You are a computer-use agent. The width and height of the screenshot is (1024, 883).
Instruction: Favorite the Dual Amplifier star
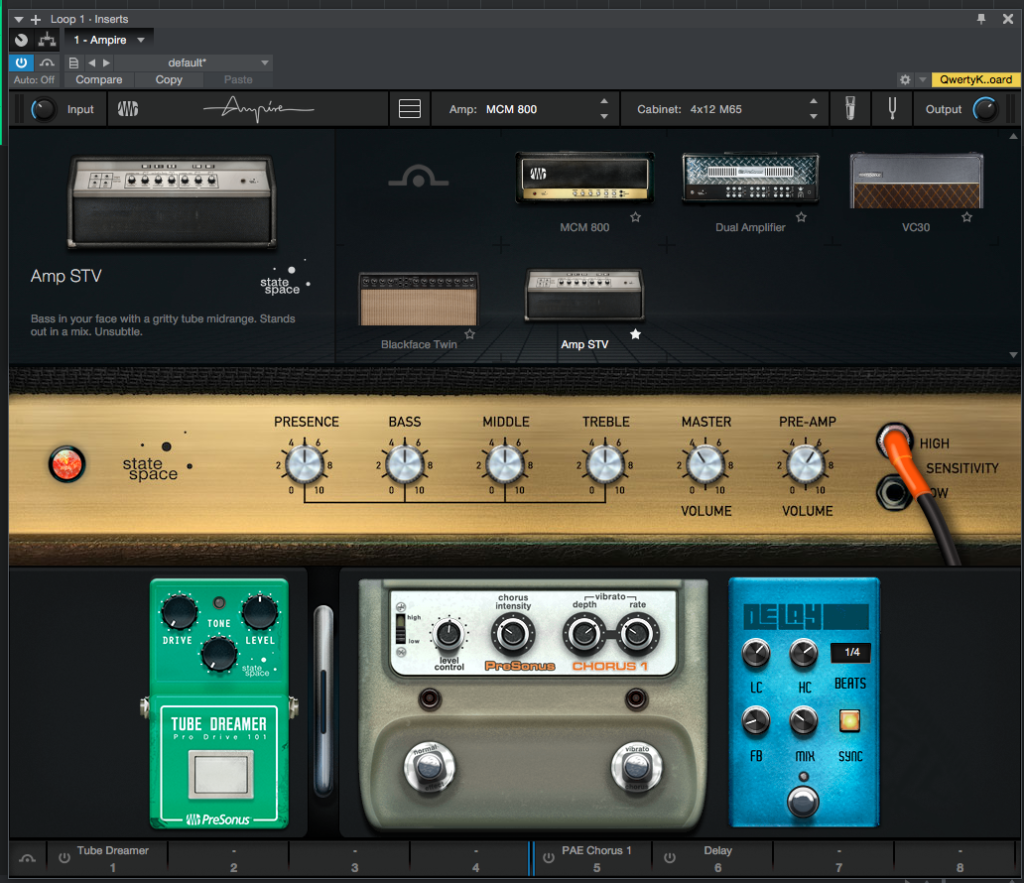tap(801, 217)
